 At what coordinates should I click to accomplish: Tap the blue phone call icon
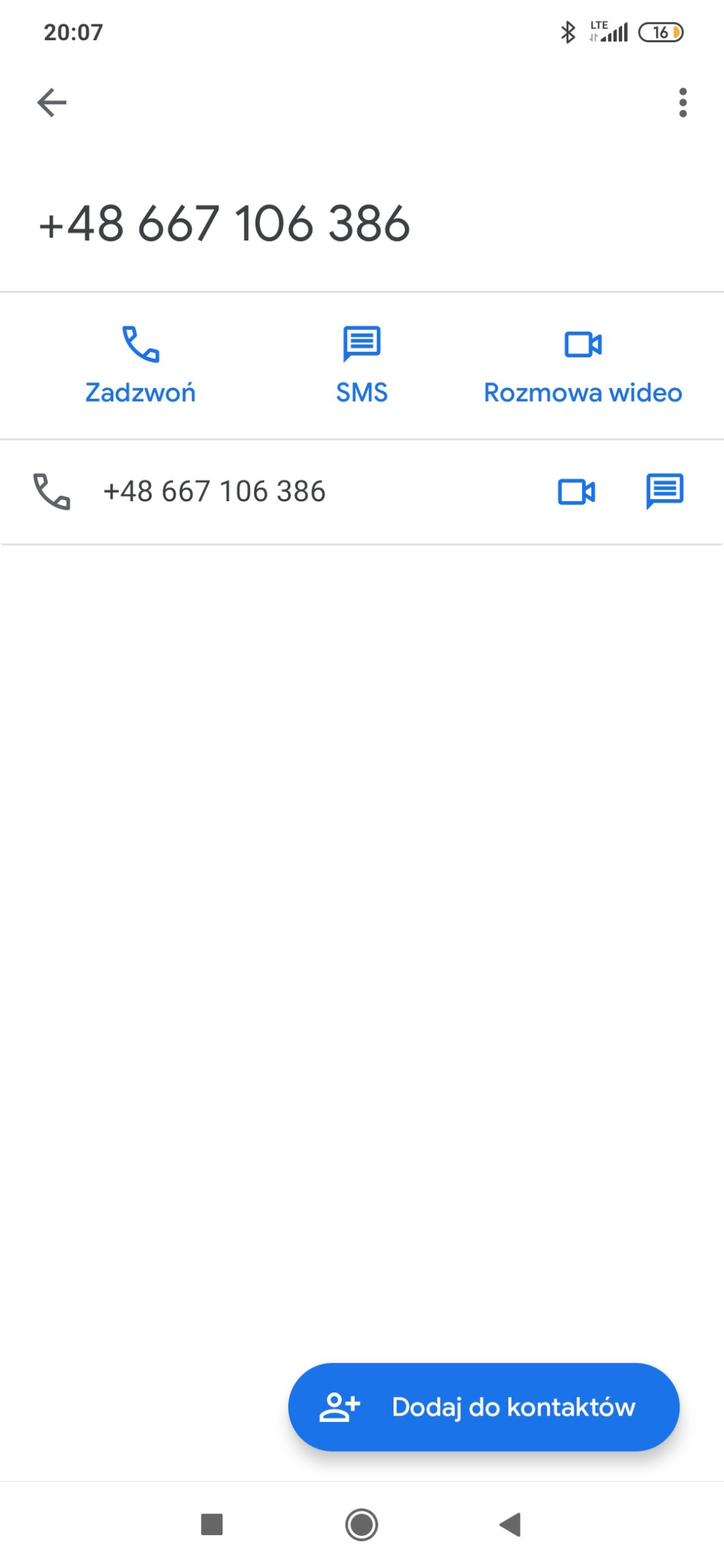tap(141, 344)
